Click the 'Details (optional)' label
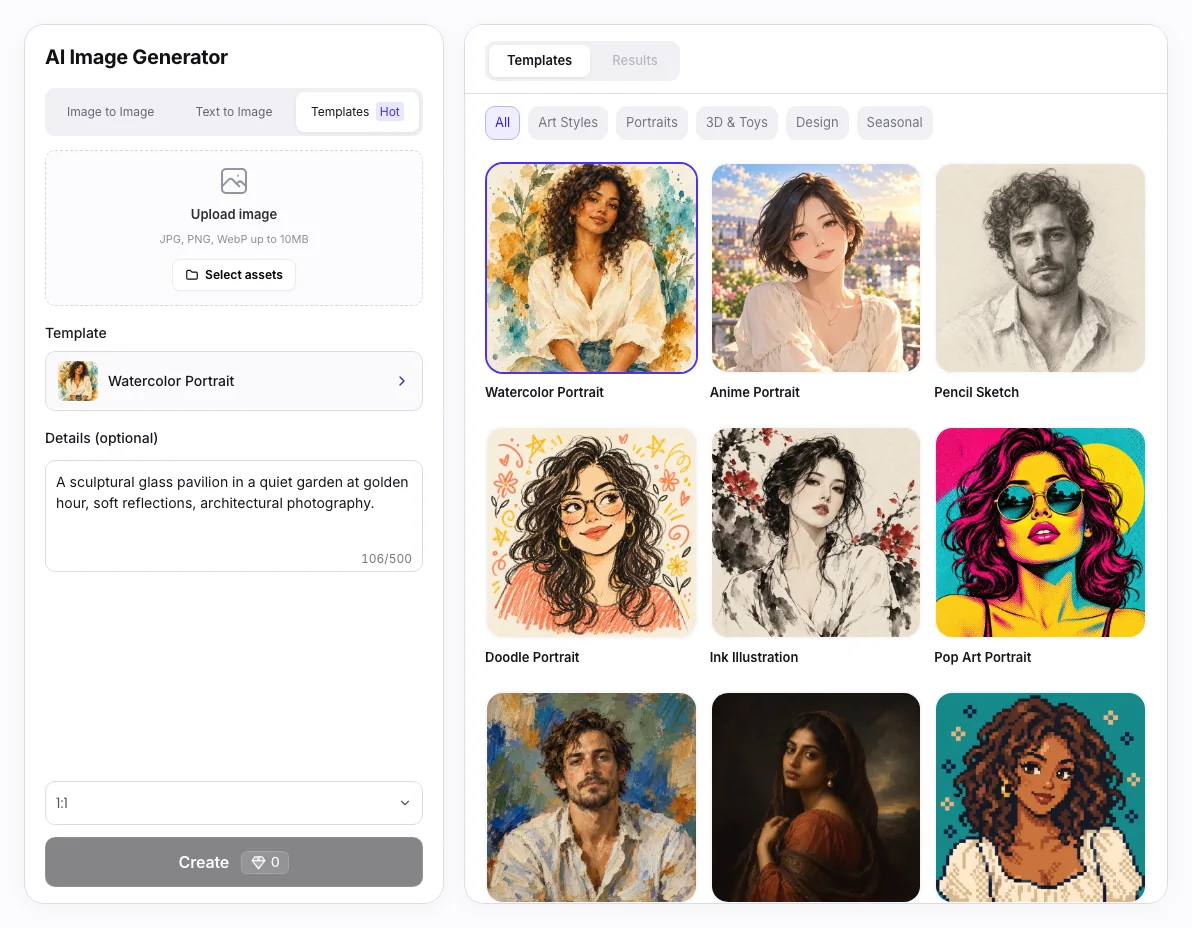This screenshot has height=928, width=1192. pyautogui.click(x=101, y=438)
